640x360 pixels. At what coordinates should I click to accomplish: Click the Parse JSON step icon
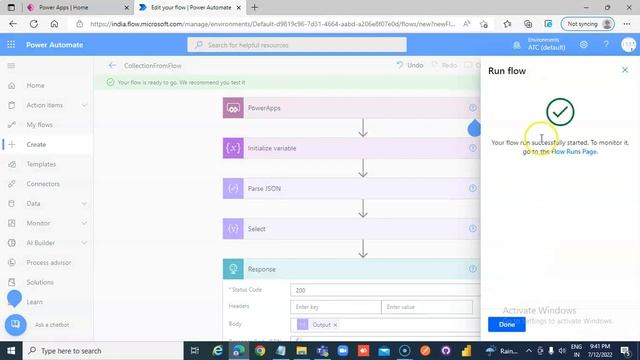click(x=233, y=189)
